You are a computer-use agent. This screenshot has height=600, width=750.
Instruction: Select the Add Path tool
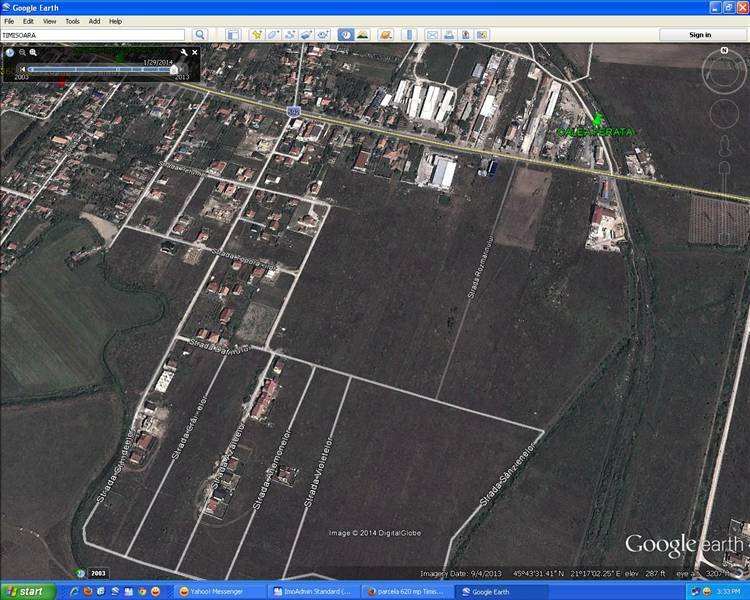point(290,35)
